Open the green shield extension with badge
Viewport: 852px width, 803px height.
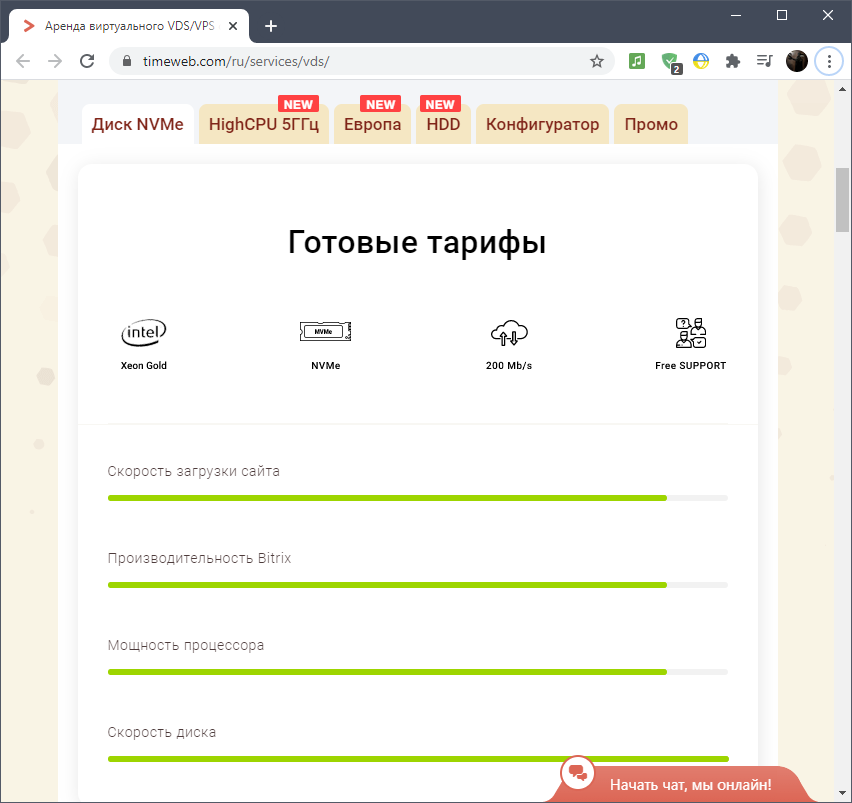click(670, 61)
